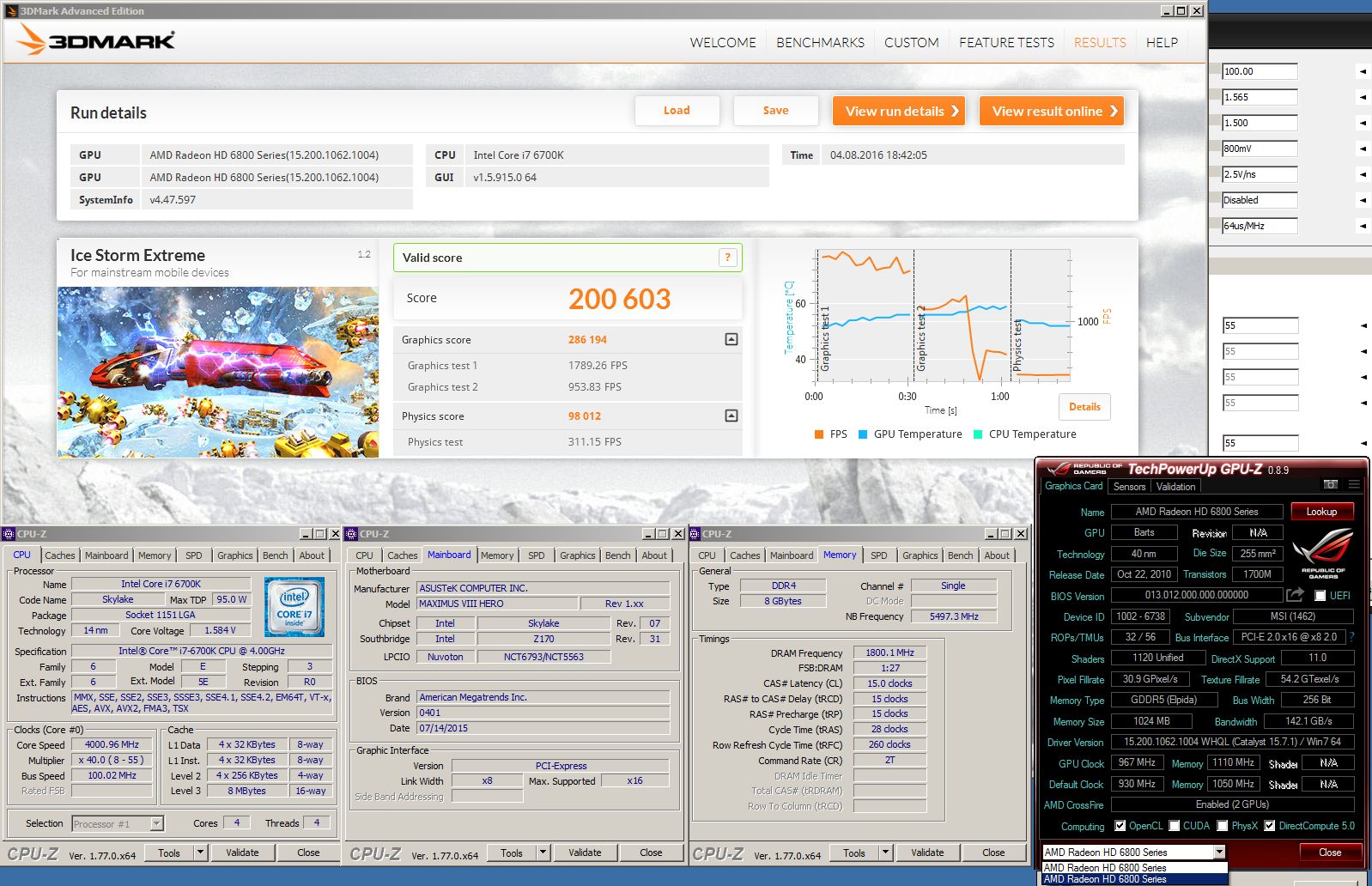Click View result online

pyautogui.click(x=1052, y=111)
